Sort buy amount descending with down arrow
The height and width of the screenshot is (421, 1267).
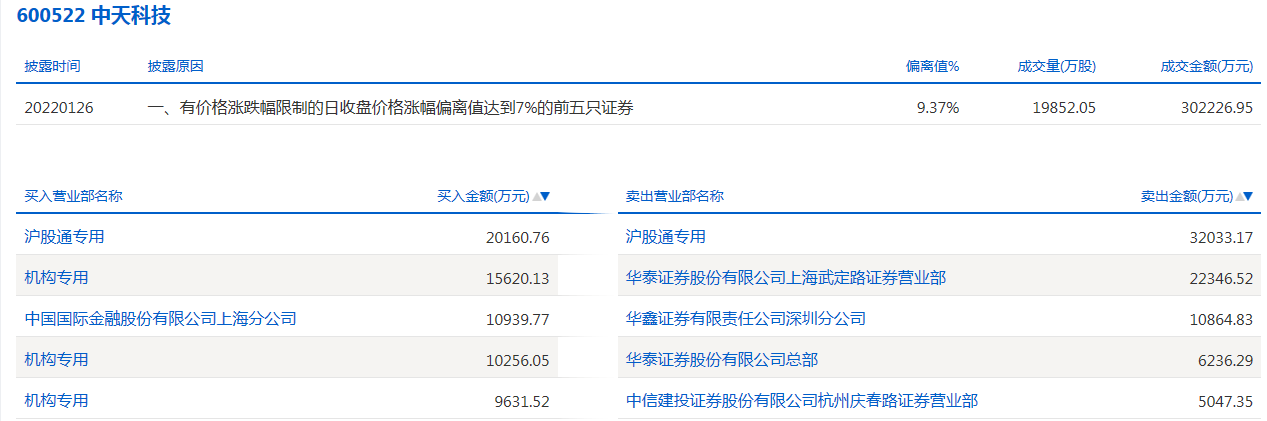[546, 197]
